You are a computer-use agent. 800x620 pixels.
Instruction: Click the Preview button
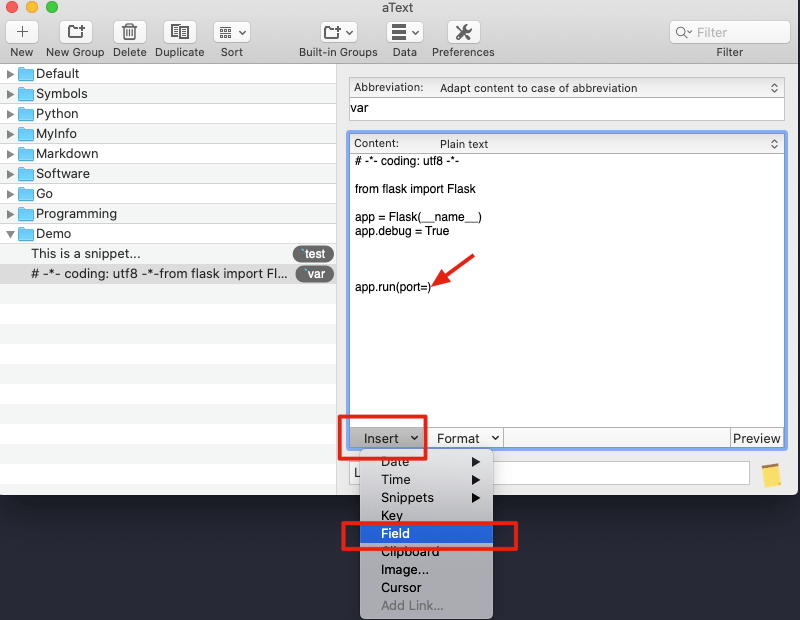tap(756, 438)
